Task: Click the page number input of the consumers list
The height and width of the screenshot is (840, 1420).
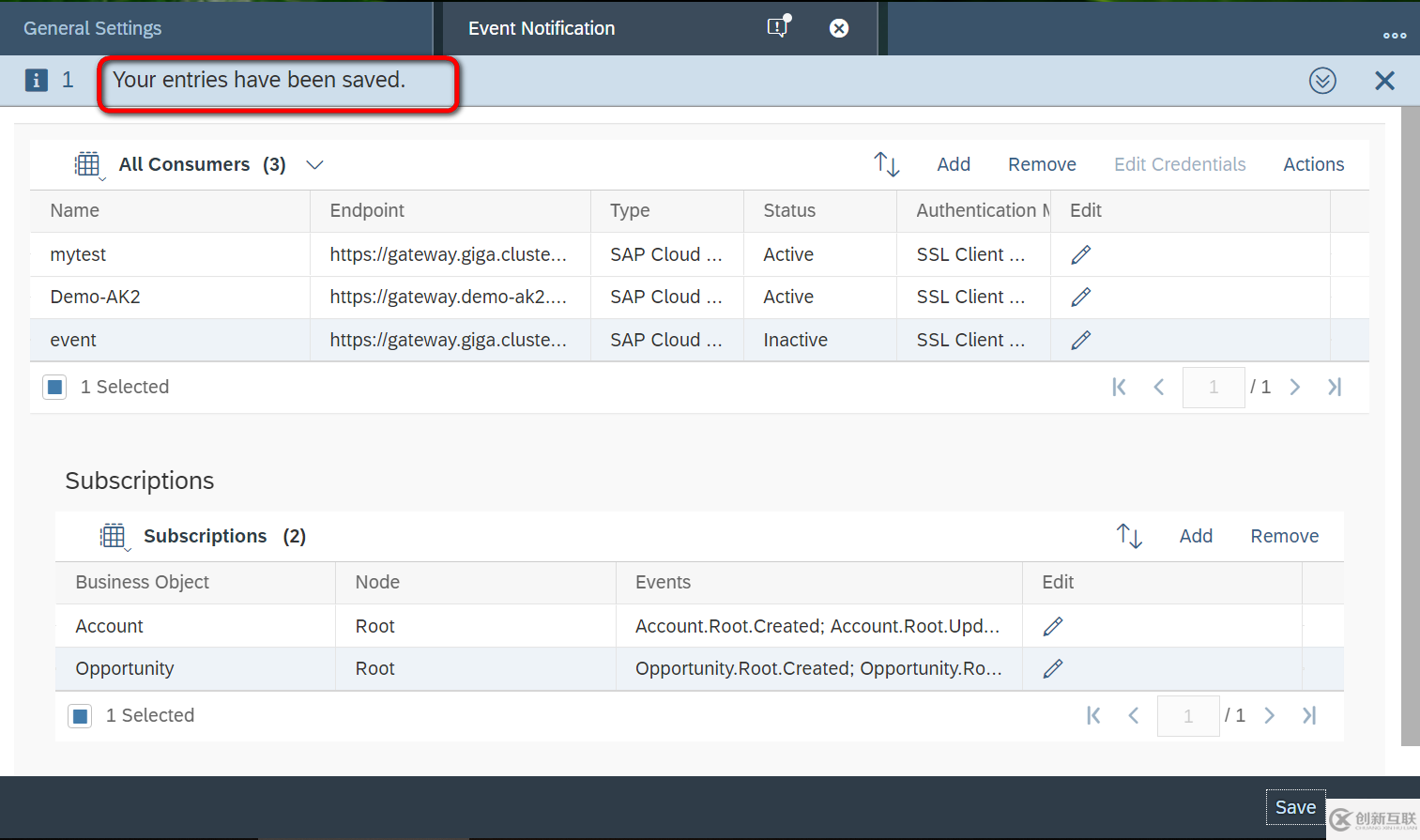Action: point(1214,387)
